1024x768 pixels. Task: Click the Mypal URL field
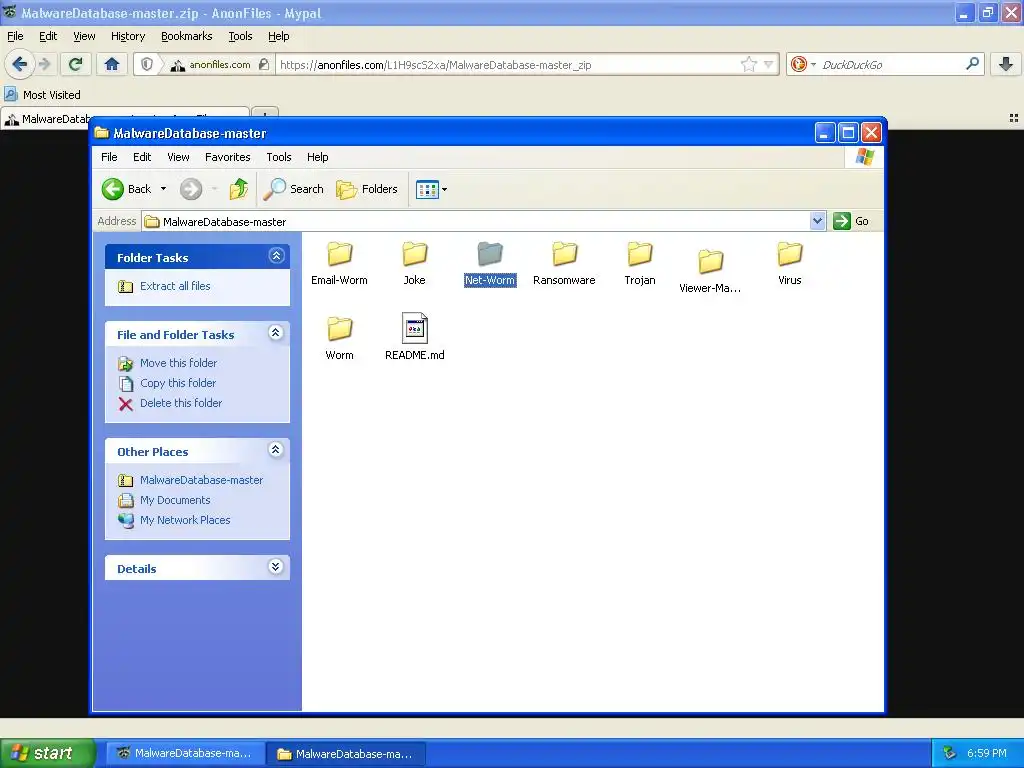(x=508, y=65)
